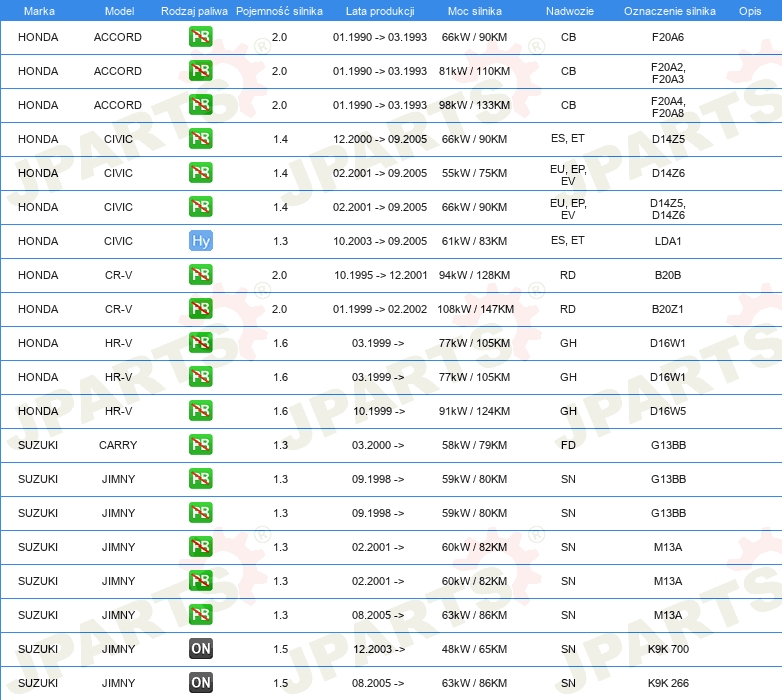Select engine code K9K 700
This screenshot has height=700, width=782.
point(668,649)
